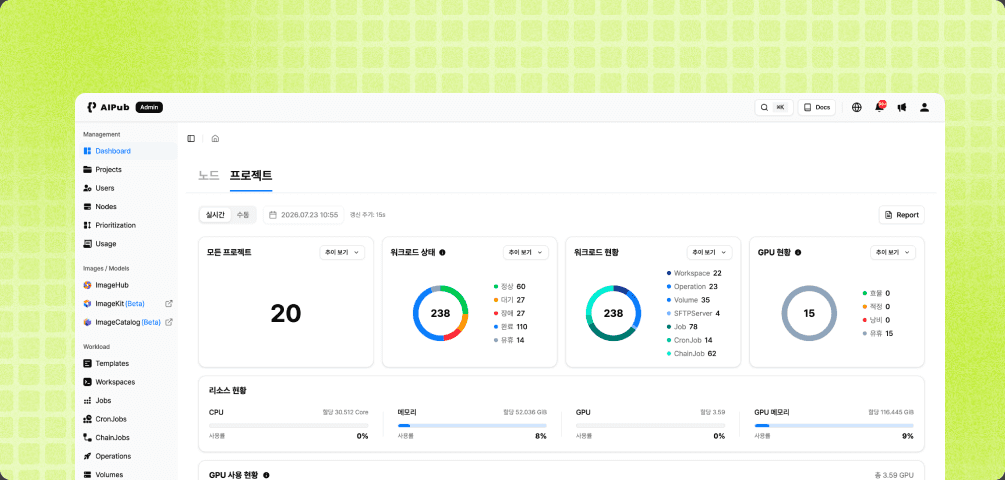Open the user profile icon

924,108
